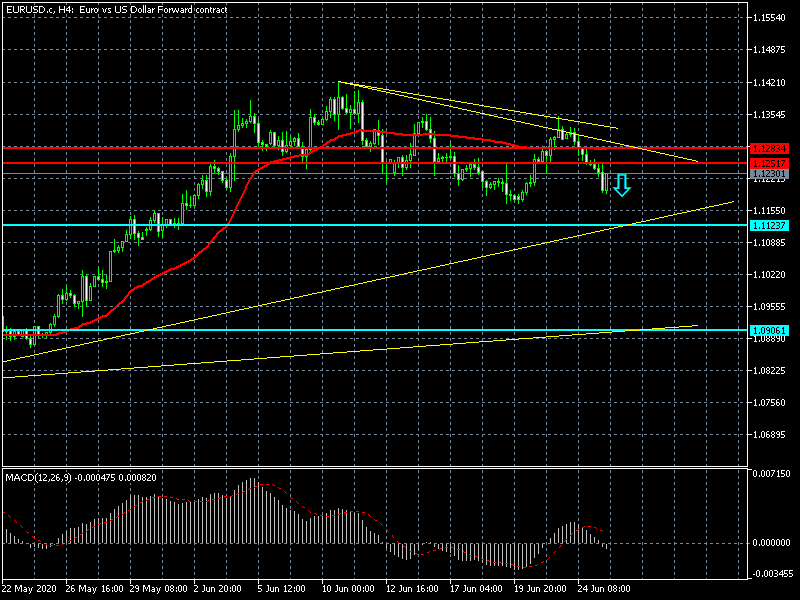800x600 pixels.
Task: Click the 26 May 16:00 time label
Action: coord(94,589)
